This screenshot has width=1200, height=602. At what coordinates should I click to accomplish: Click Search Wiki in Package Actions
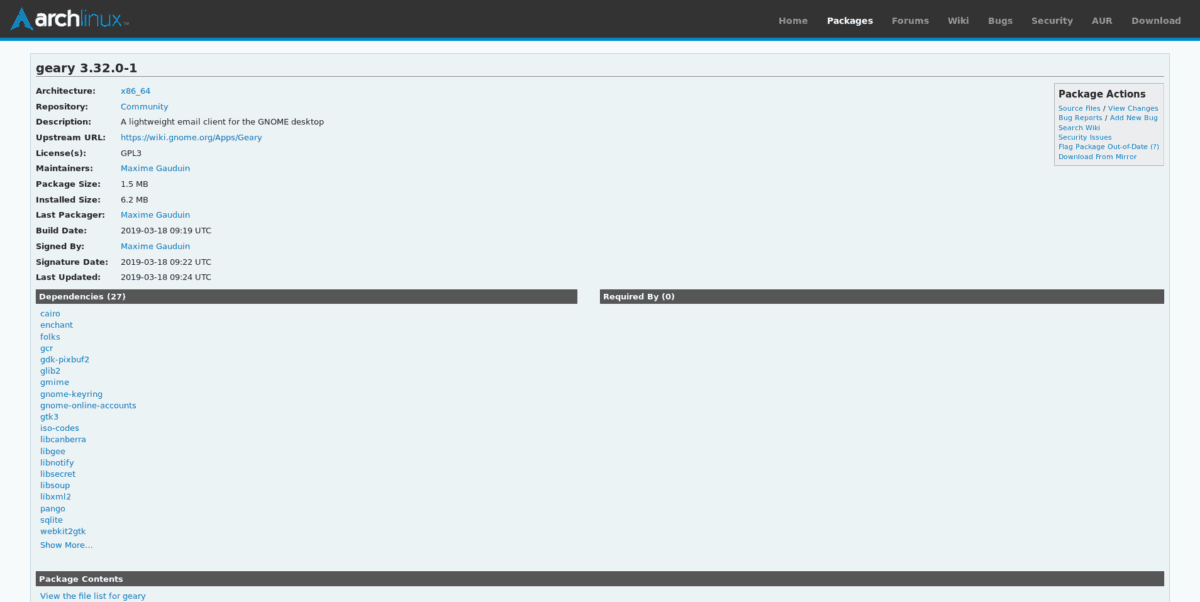[x=1080, y=127]
